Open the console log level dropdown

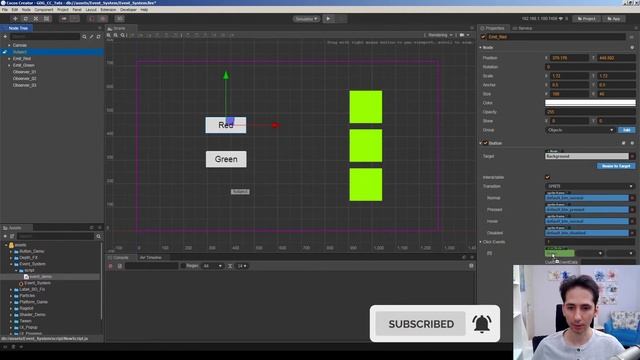(x=212, y=266)
